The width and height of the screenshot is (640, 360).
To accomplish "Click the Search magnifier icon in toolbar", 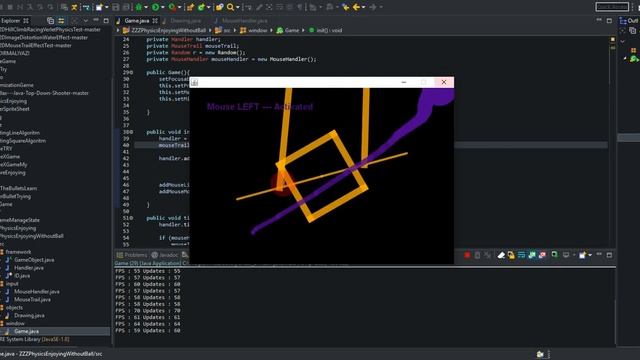I will [230, 7].
